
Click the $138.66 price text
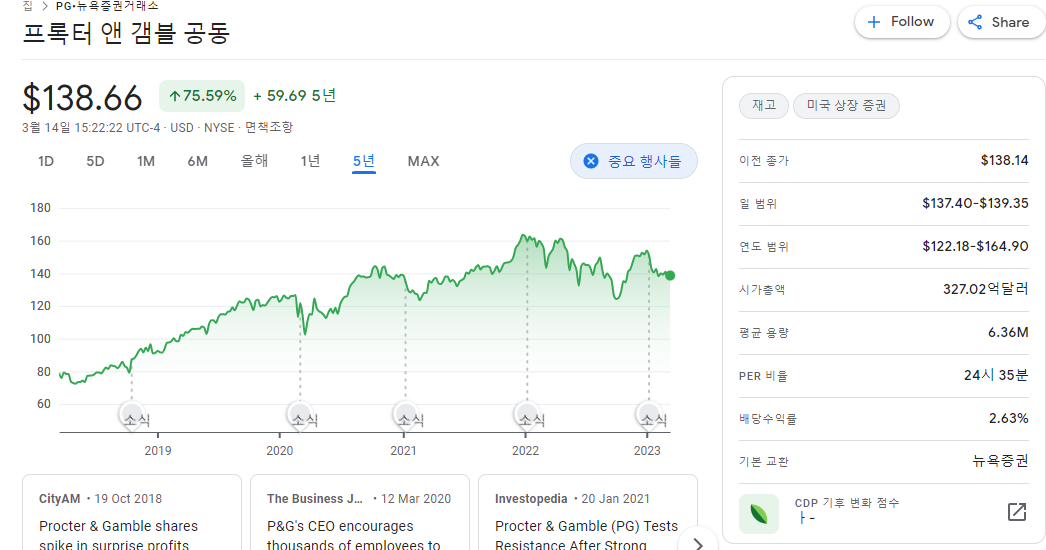coord(82,97)
